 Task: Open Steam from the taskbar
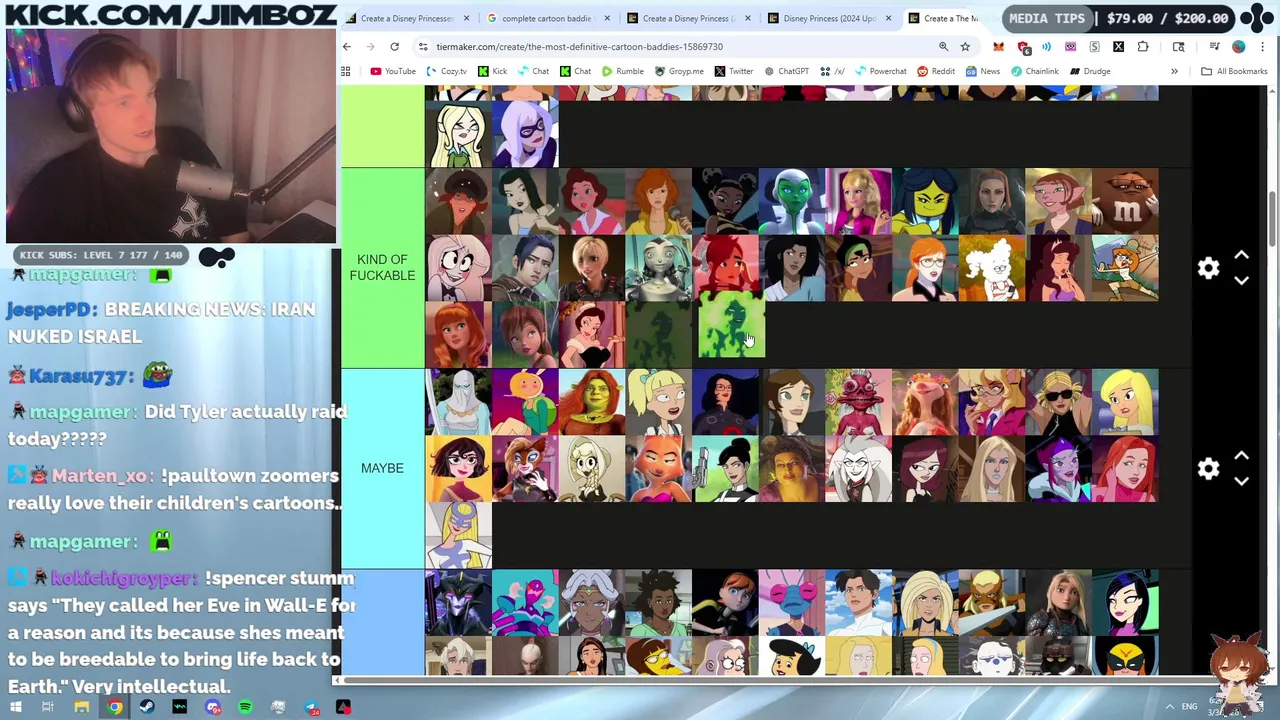coord(147,707)
